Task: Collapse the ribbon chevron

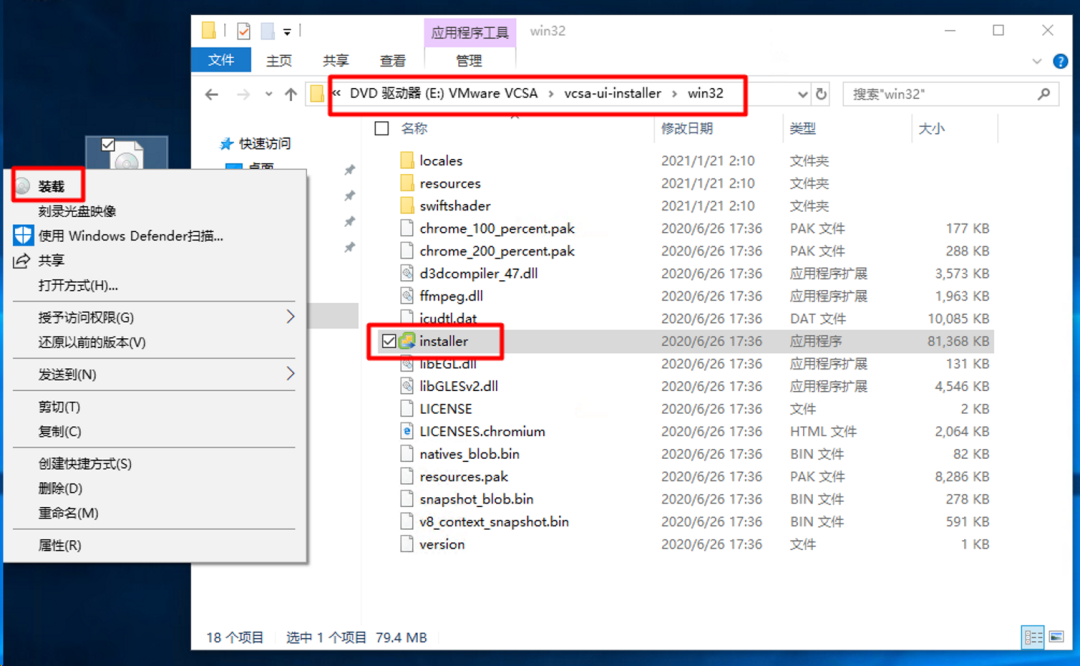Action: point(1037,61)
